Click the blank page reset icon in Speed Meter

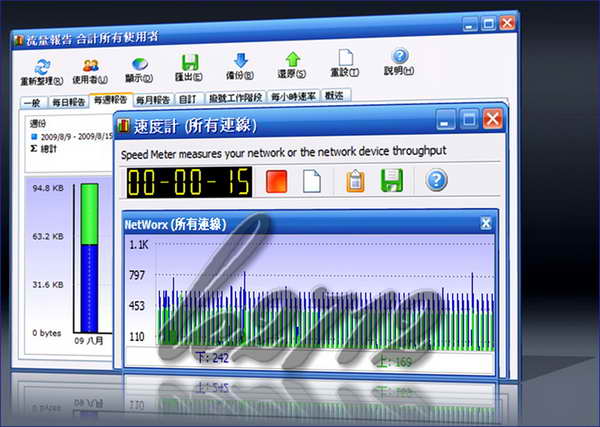point(312,182)
